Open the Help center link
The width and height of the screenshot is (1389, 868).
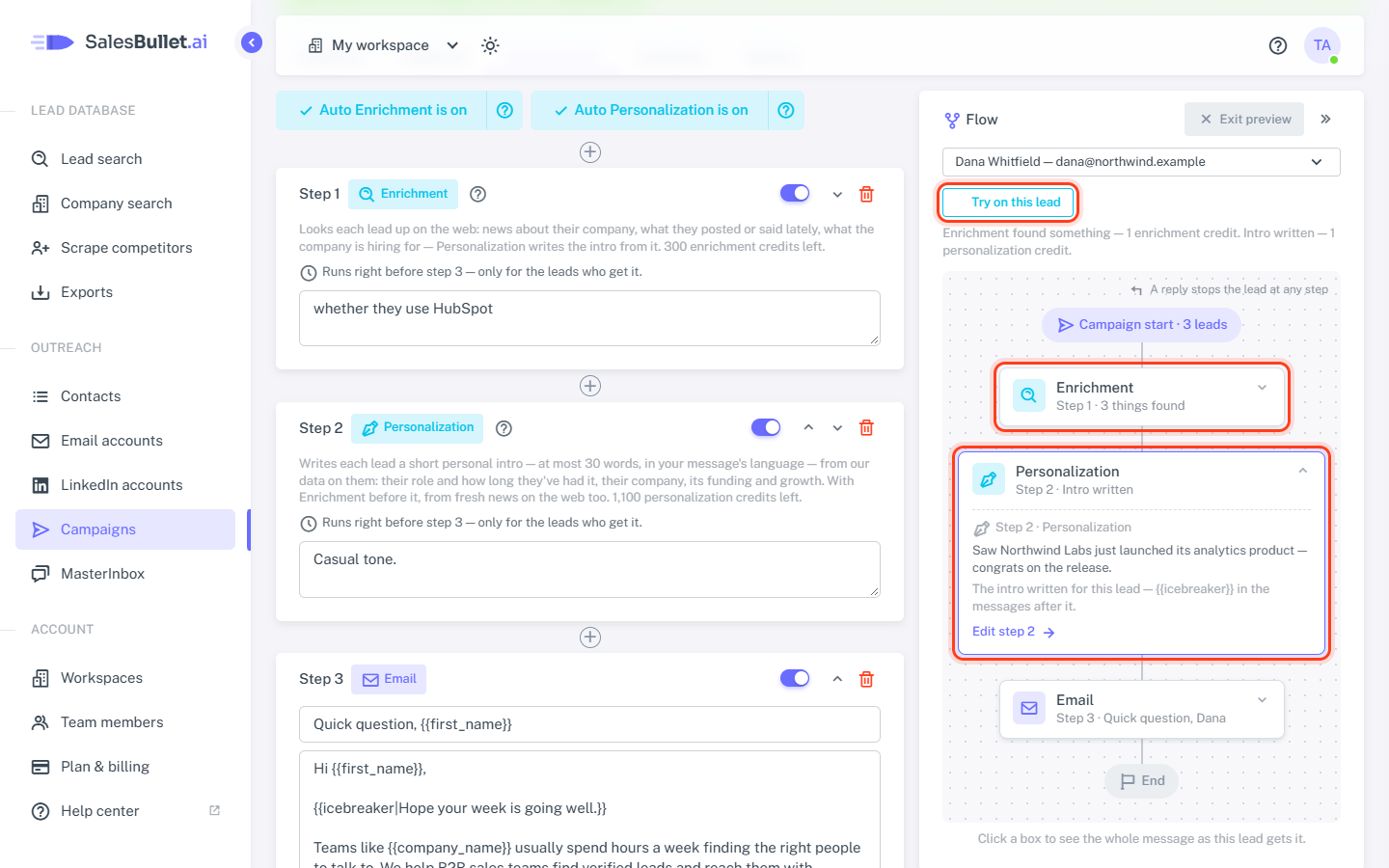(x=125, y=811)
